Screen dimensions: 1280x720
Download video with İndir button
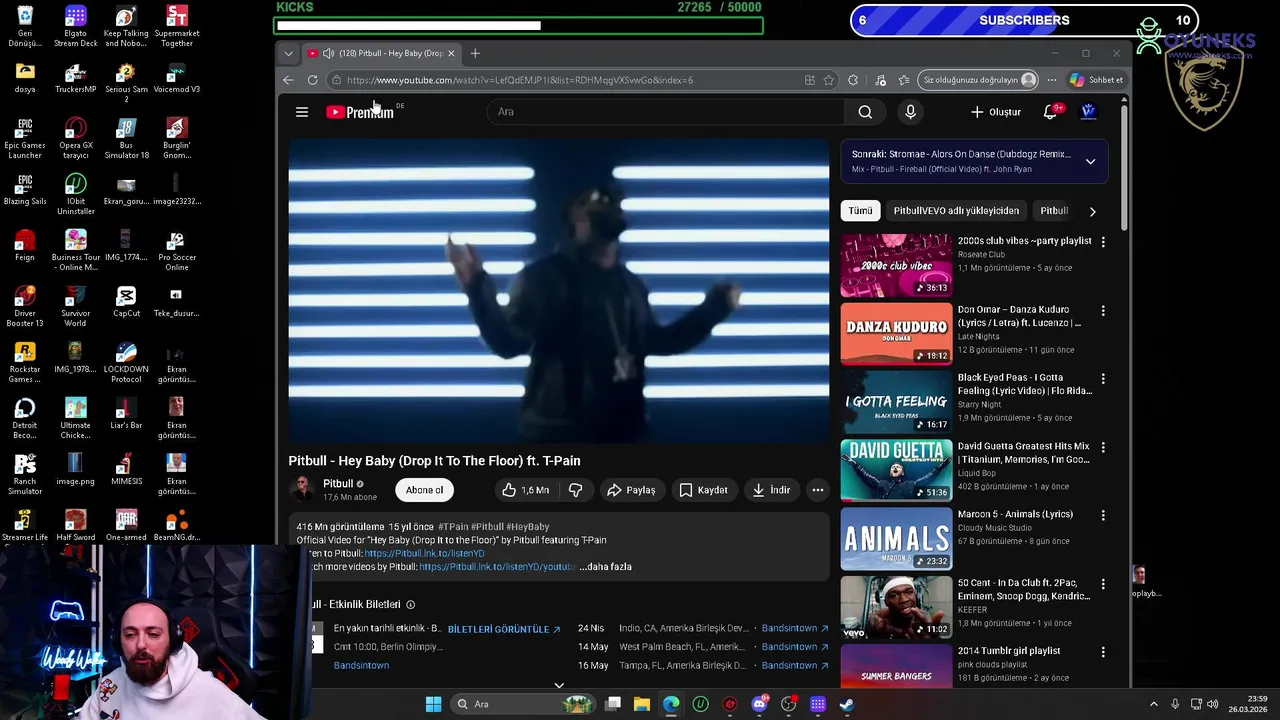(771, 490)
